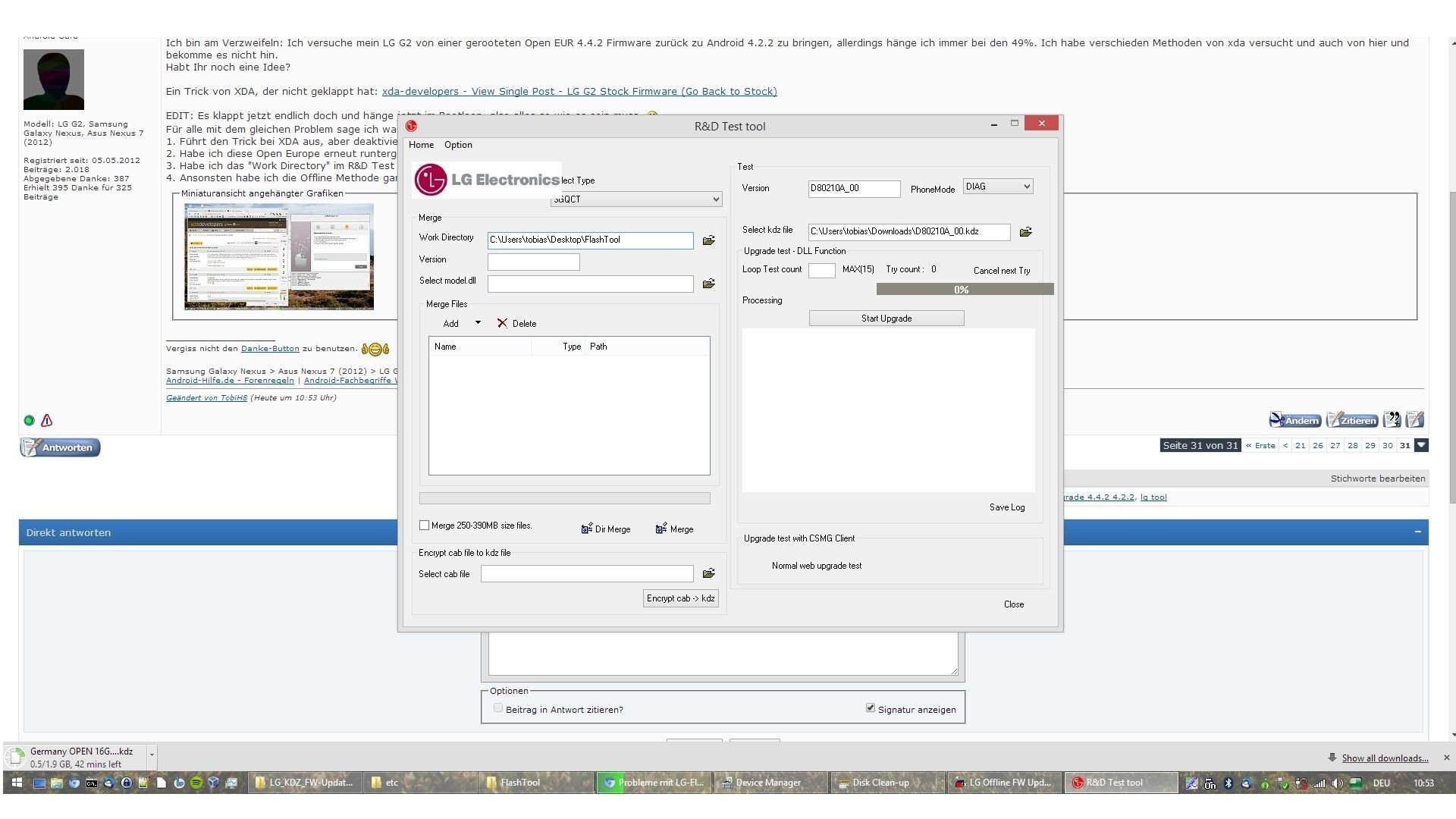Open the folder icon next to Select kdz file
Image resolution: width=1456 pixels, height=819 pixels.
(x=1025, y=232)
